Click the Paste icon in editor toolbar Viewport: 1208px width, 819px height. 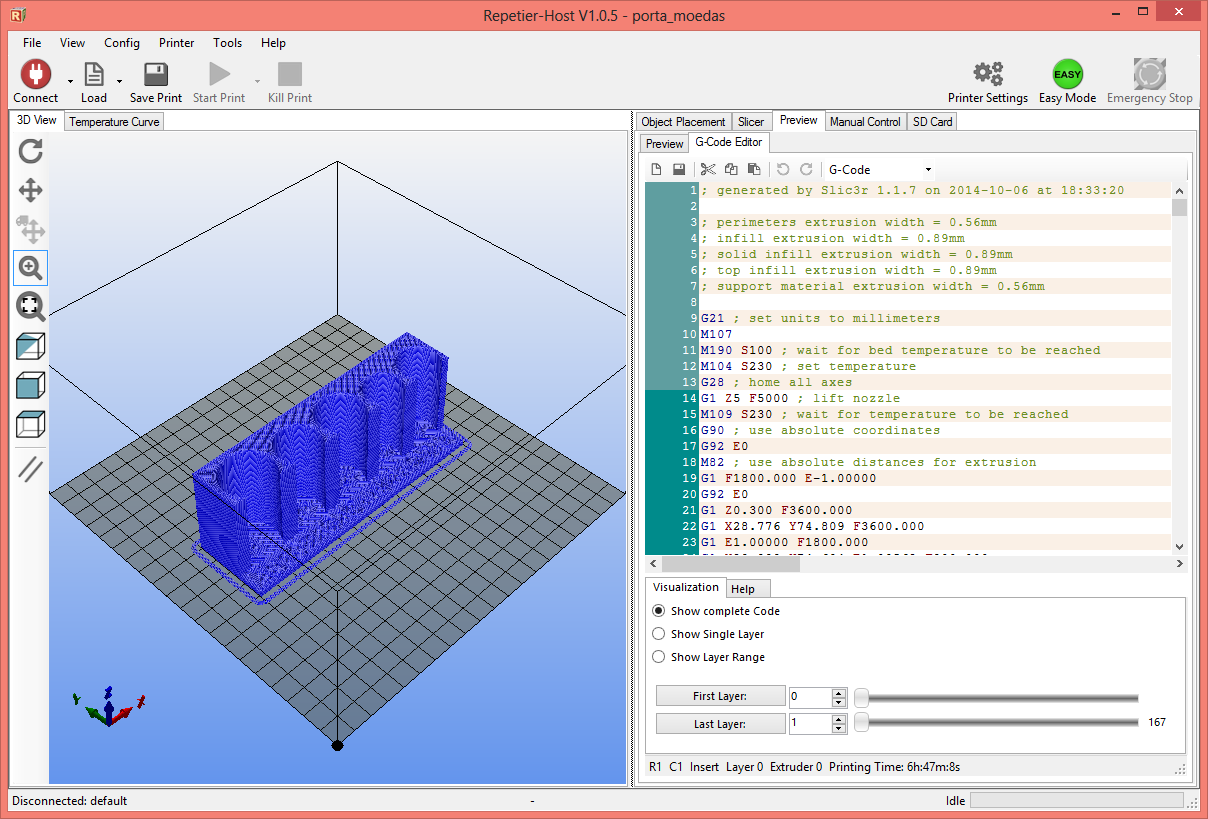tap(754, 170)
